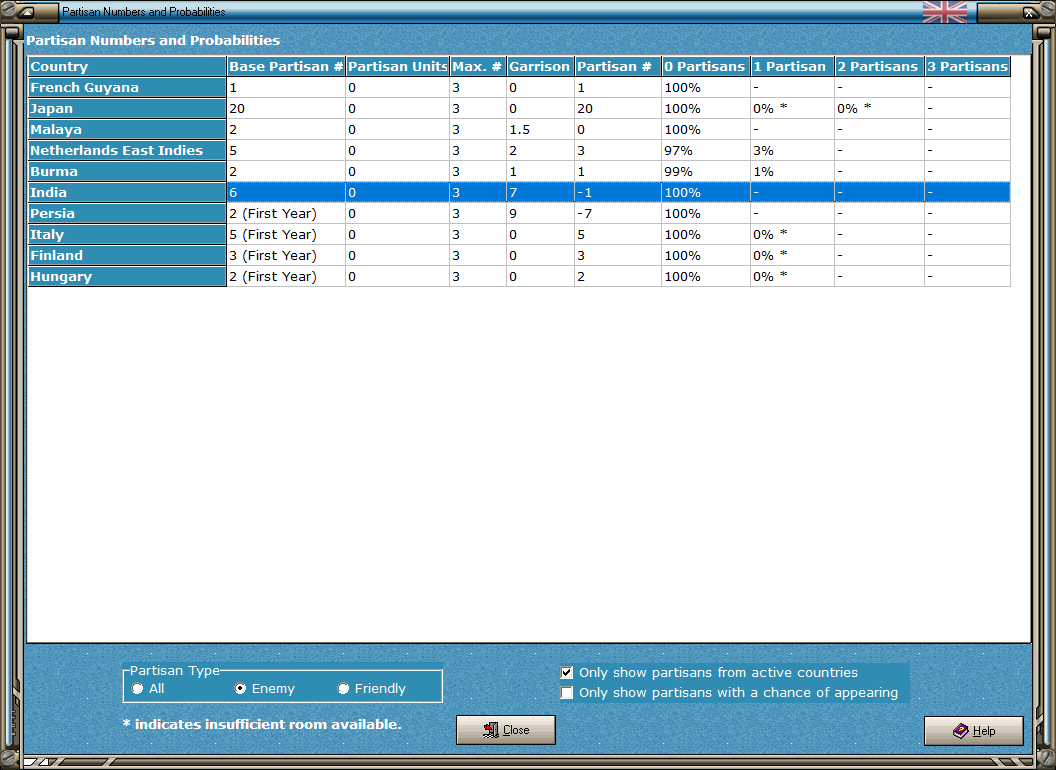Click the 3 Partisans column header
This screenshot has width=1056, height=770.
(x=968, y=66)
